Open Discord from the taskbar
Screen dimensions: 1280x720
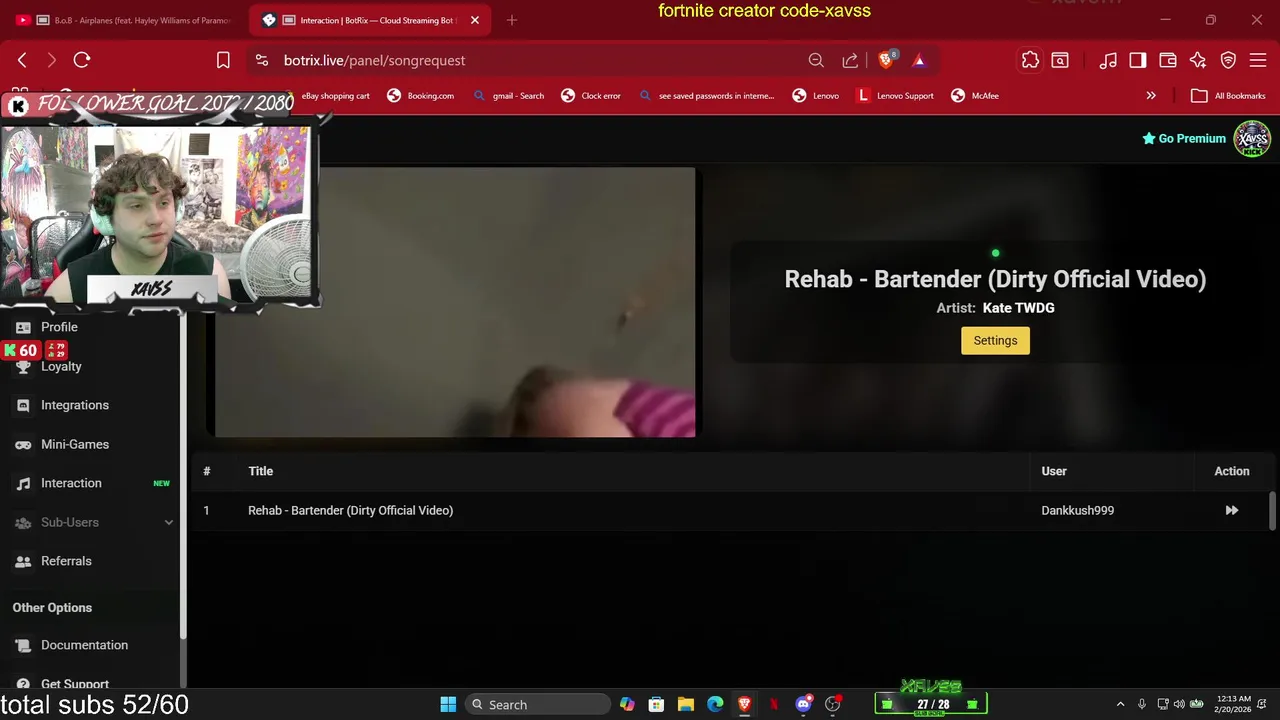(803, 704)
